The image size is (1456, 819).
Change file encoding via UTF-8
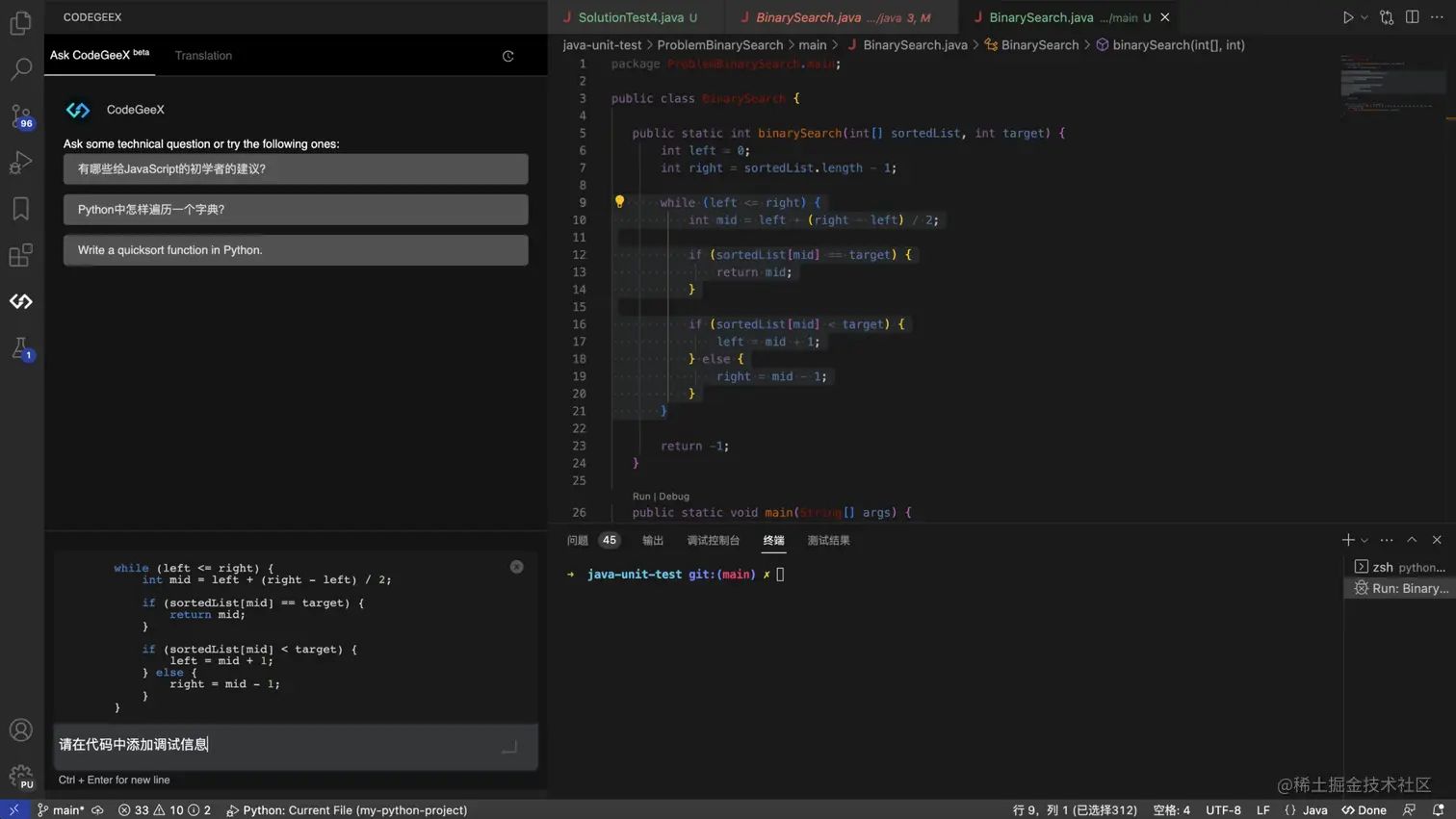point(1223,810)
